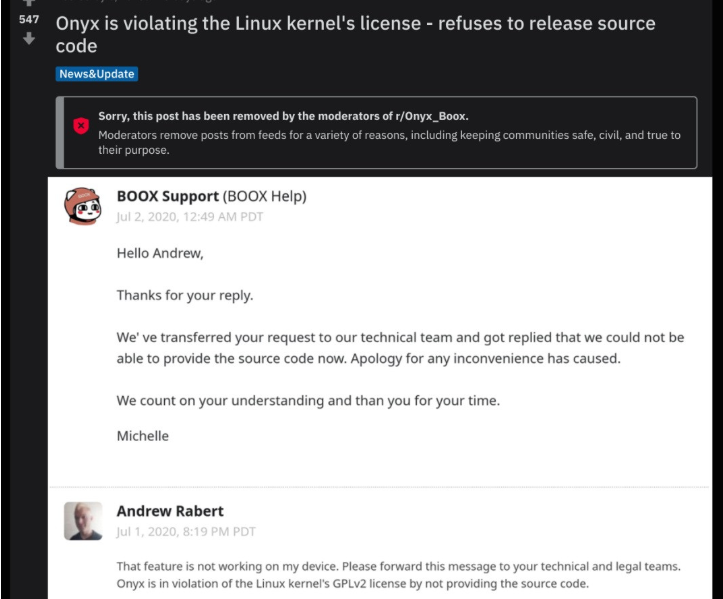Click the moderators removal reasons description text

pos(389,142)
